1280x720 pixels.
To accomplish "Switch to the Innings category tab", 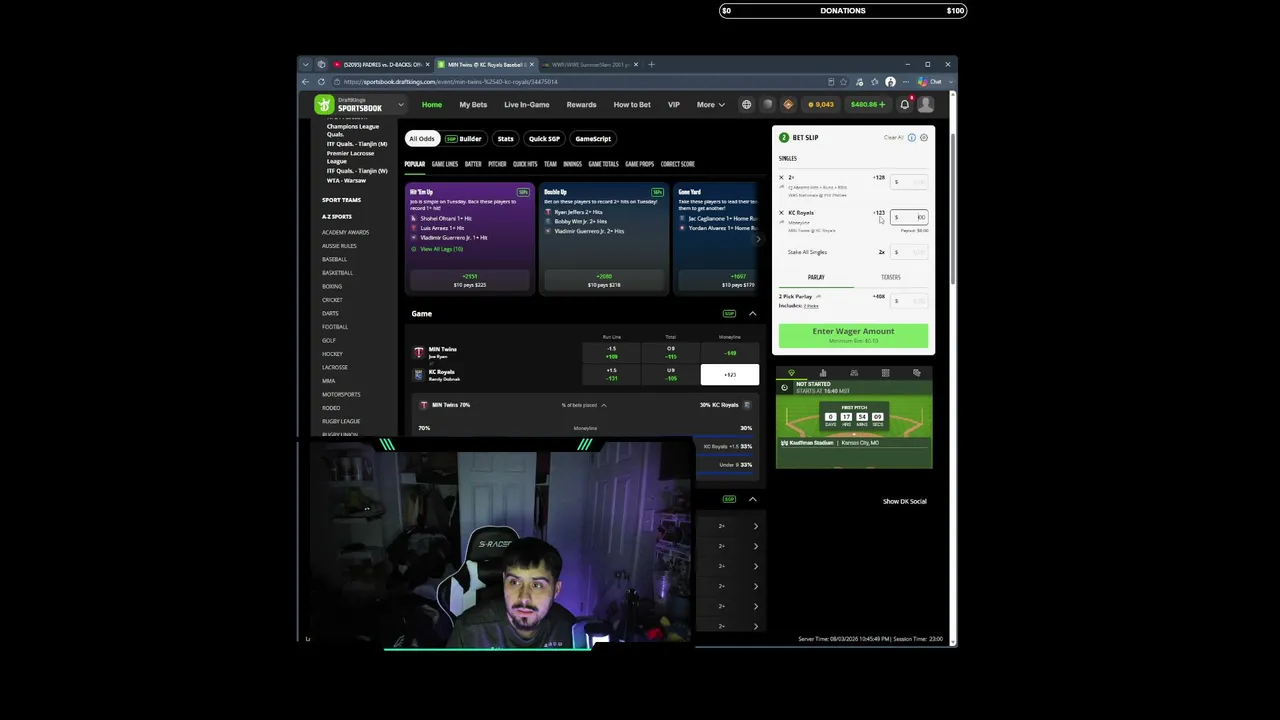I will click(x=572, y=164).
